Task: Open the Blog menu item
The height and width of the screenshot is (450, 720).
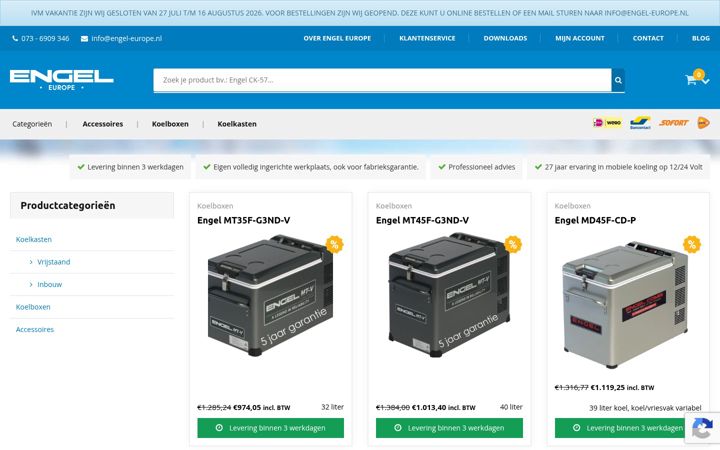Action: coord(701,39)
